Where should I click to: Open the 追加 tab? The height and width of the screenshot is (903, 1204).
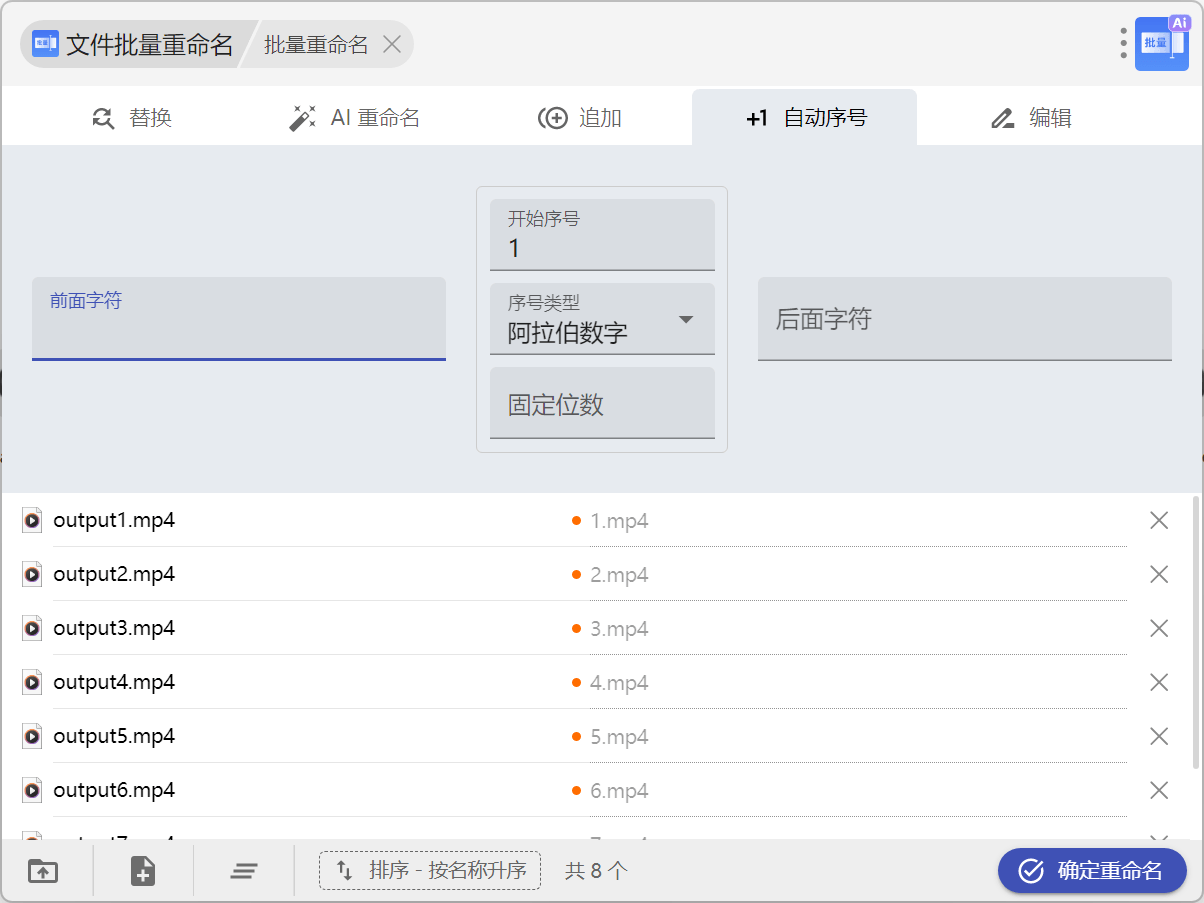click(x=580, y=118)
